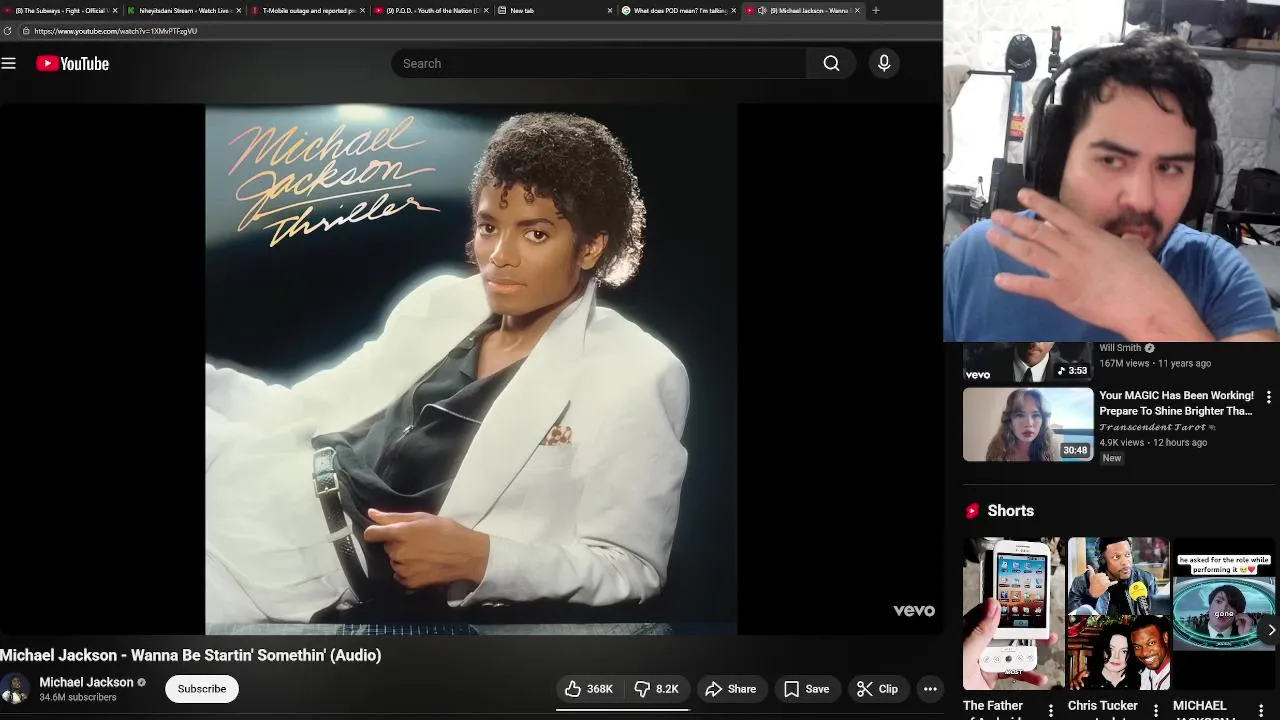Image resolution: width=1280 pixels, height=720 pixels.
Task: Open options menu for Chris Tucker short
Action: click(x=1156, y=710)
